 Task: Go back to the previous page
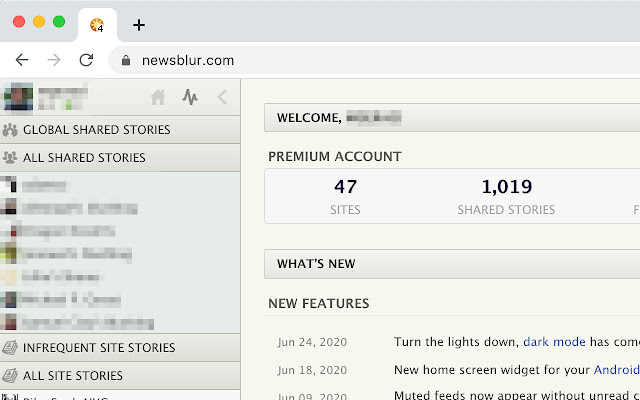[x=22, y=60]
